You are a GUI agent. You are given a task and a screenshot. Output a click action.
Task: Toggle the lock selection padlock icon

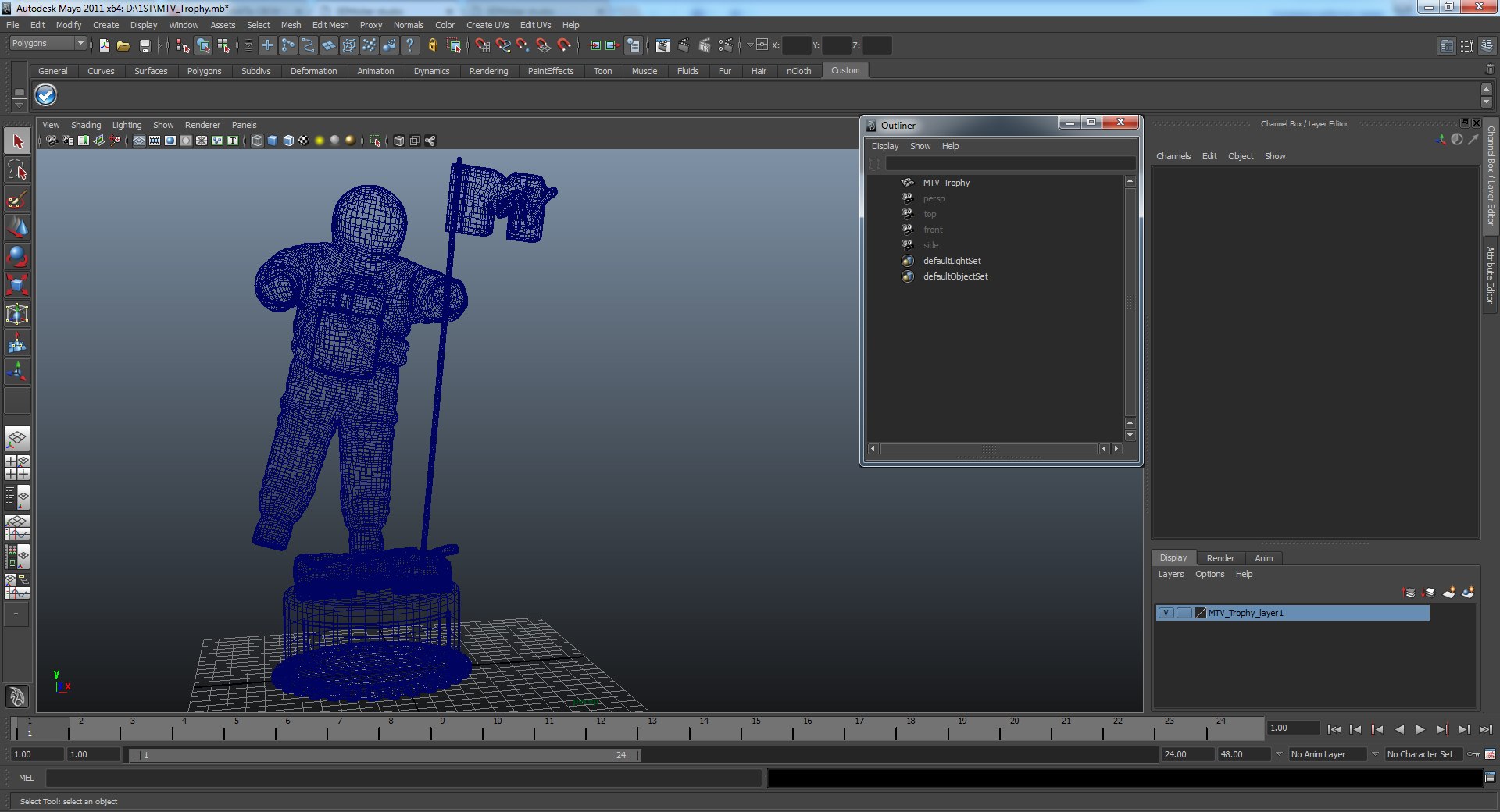pyautogui.click(x=432, y=45)
